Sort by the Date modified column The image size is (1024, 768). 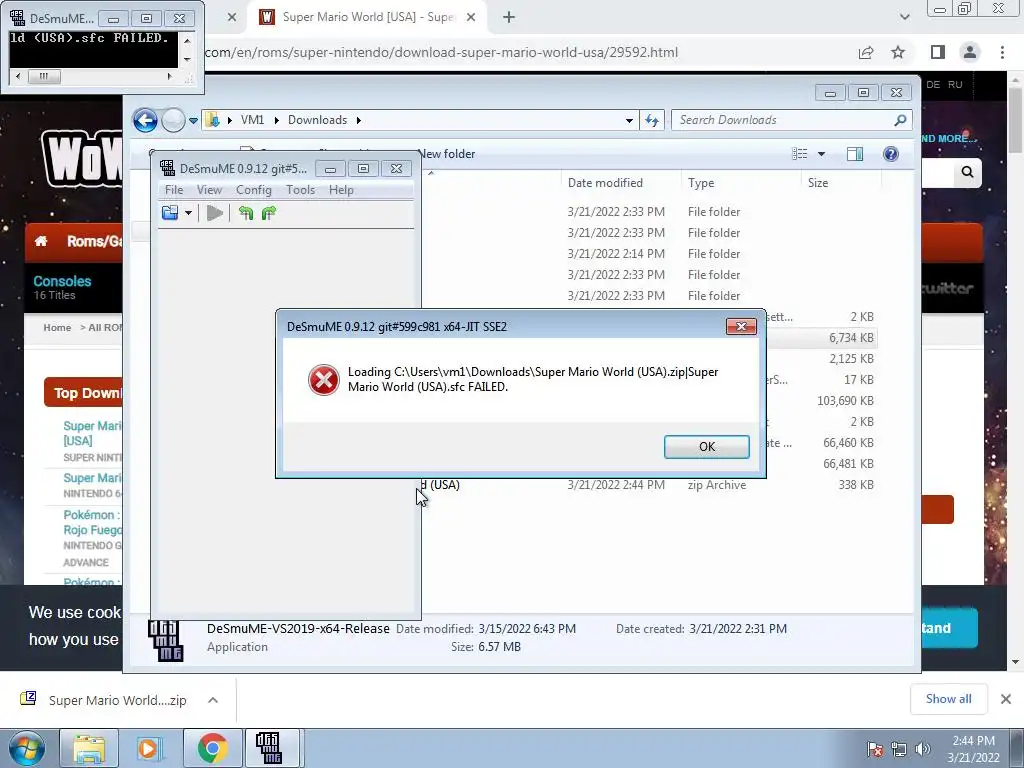(x=605, y=183)
